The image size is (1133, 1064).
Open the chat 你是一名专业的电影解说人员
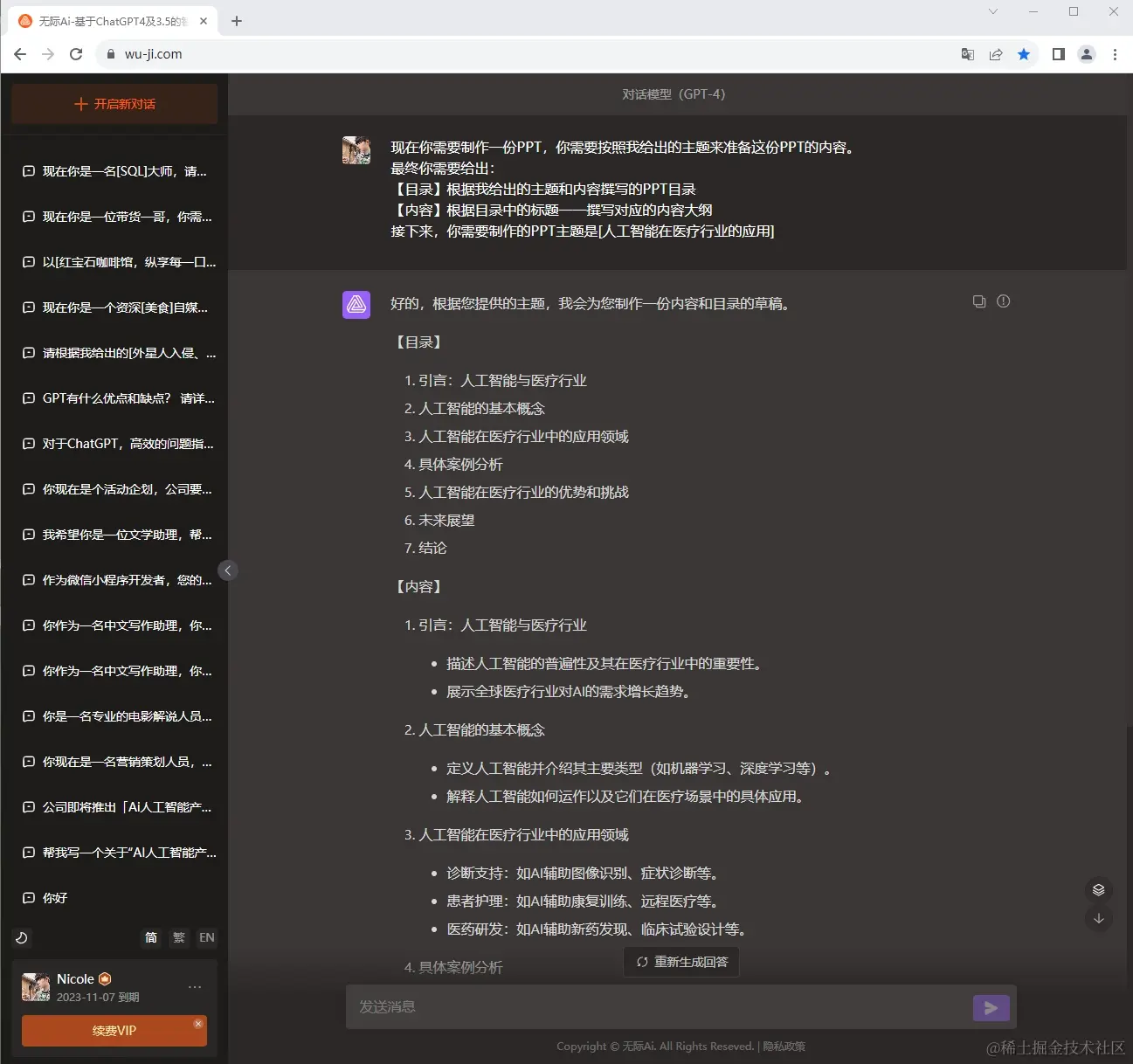point(114,716)
